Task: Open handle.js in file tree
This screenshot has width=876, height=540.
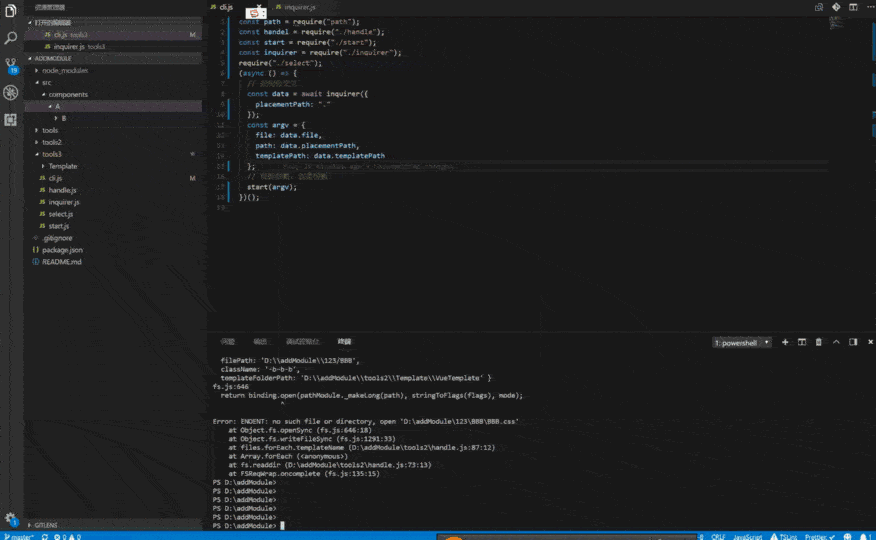Action: (x=113, y=190)
